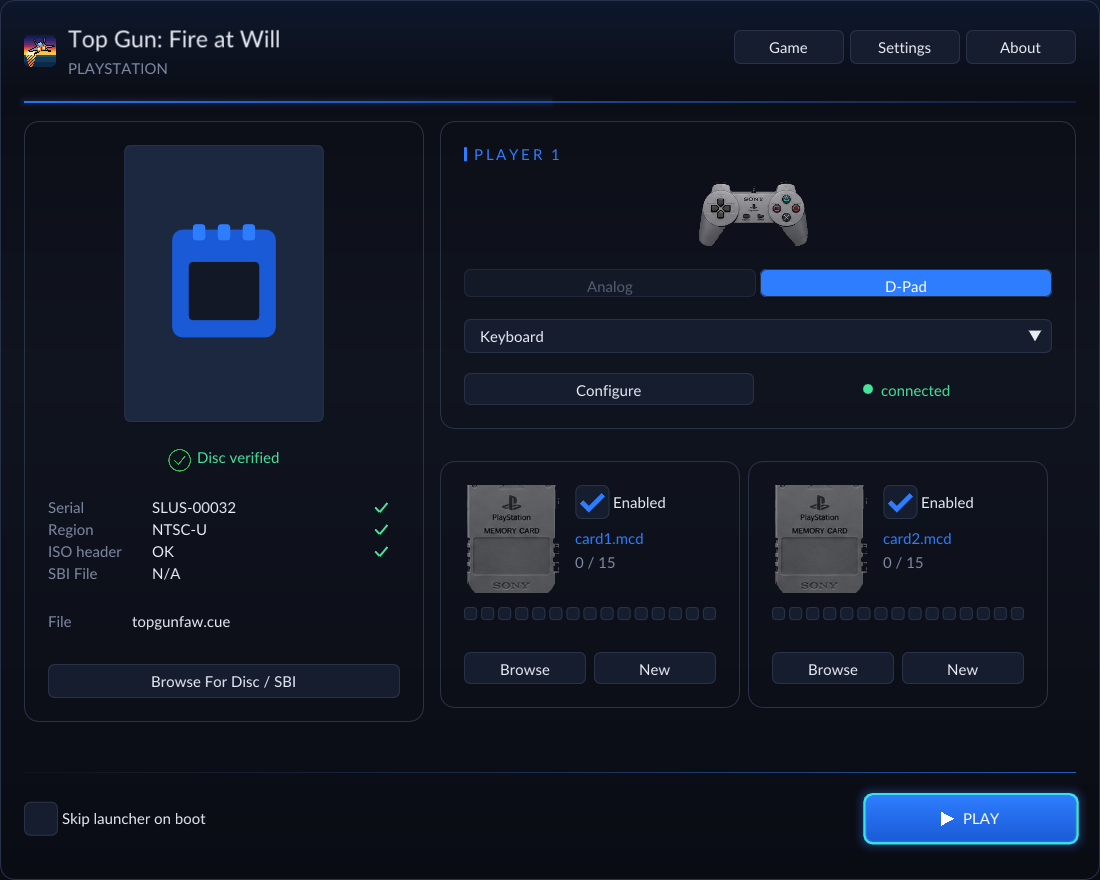Click the 0 / 15 count under card2.mcd
Screen dimensions: 1100x880
903,563
